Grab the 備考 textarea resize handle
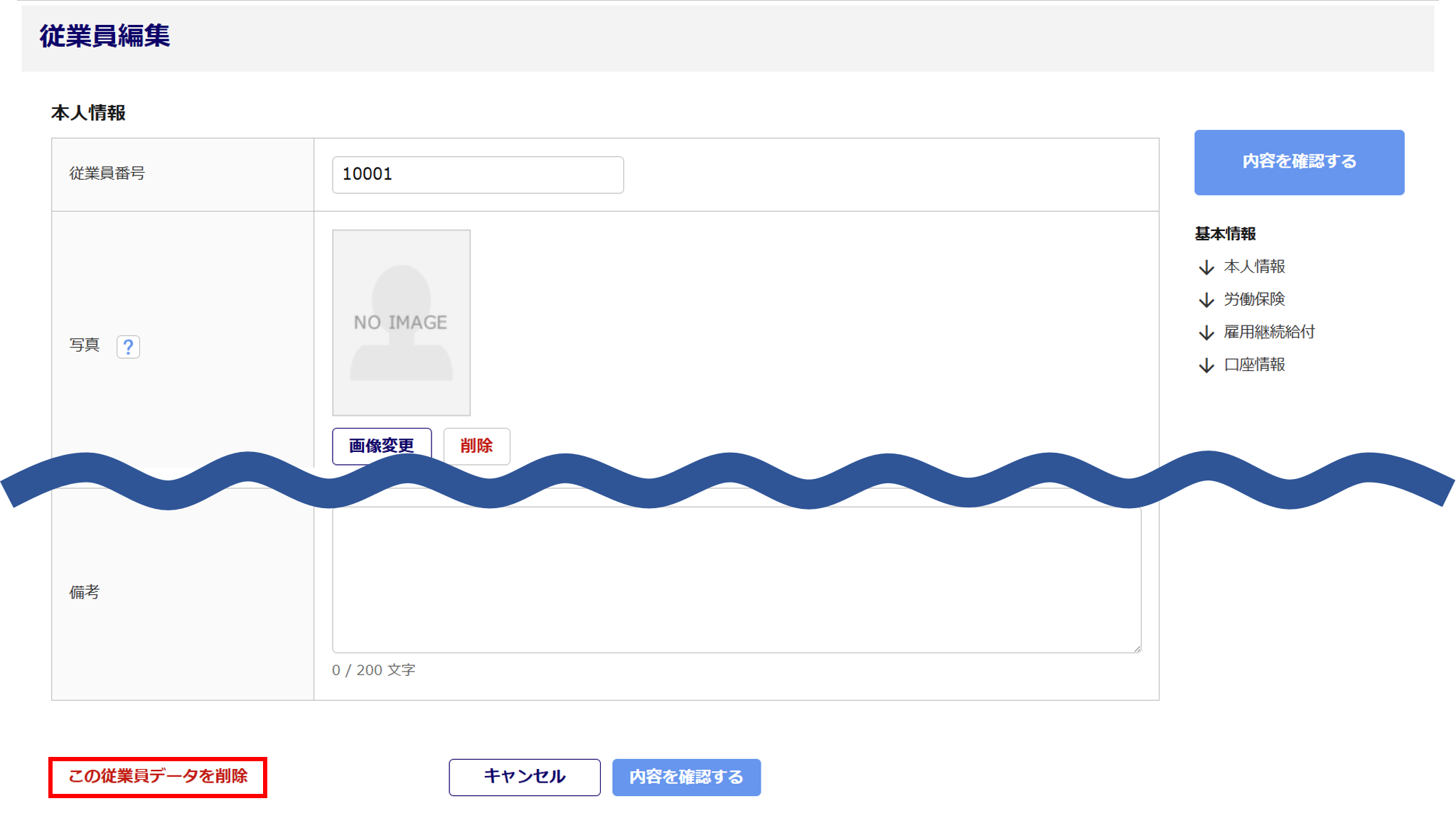Screen dimensions: 1456x828 (x=1137, y=648)
